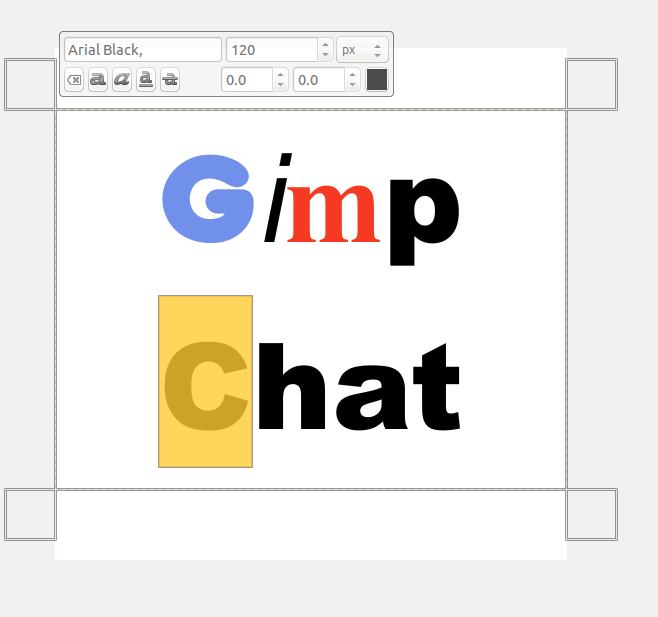Screen dimensions: 658x617
Task: Click the font size field showing 120
Action: tap(272, 50)
